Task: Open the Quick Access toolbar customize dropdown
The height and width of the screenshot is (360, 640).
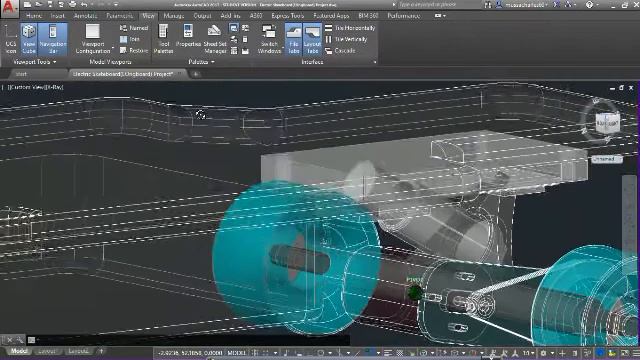Action: (116, 4)
